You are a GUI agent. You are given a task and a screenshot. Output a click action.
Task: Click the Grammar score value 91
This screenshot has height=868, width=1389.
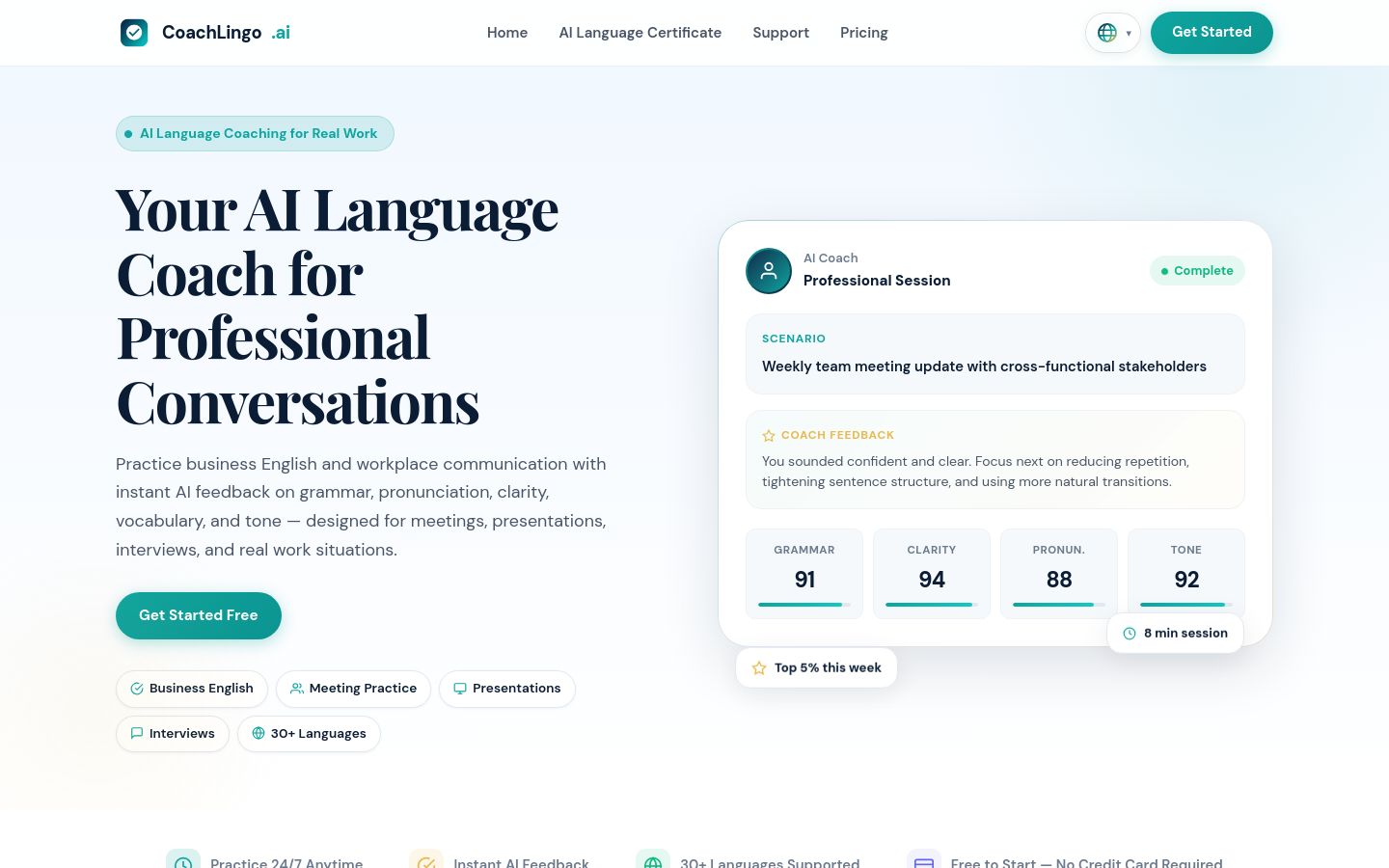point(804,580)
